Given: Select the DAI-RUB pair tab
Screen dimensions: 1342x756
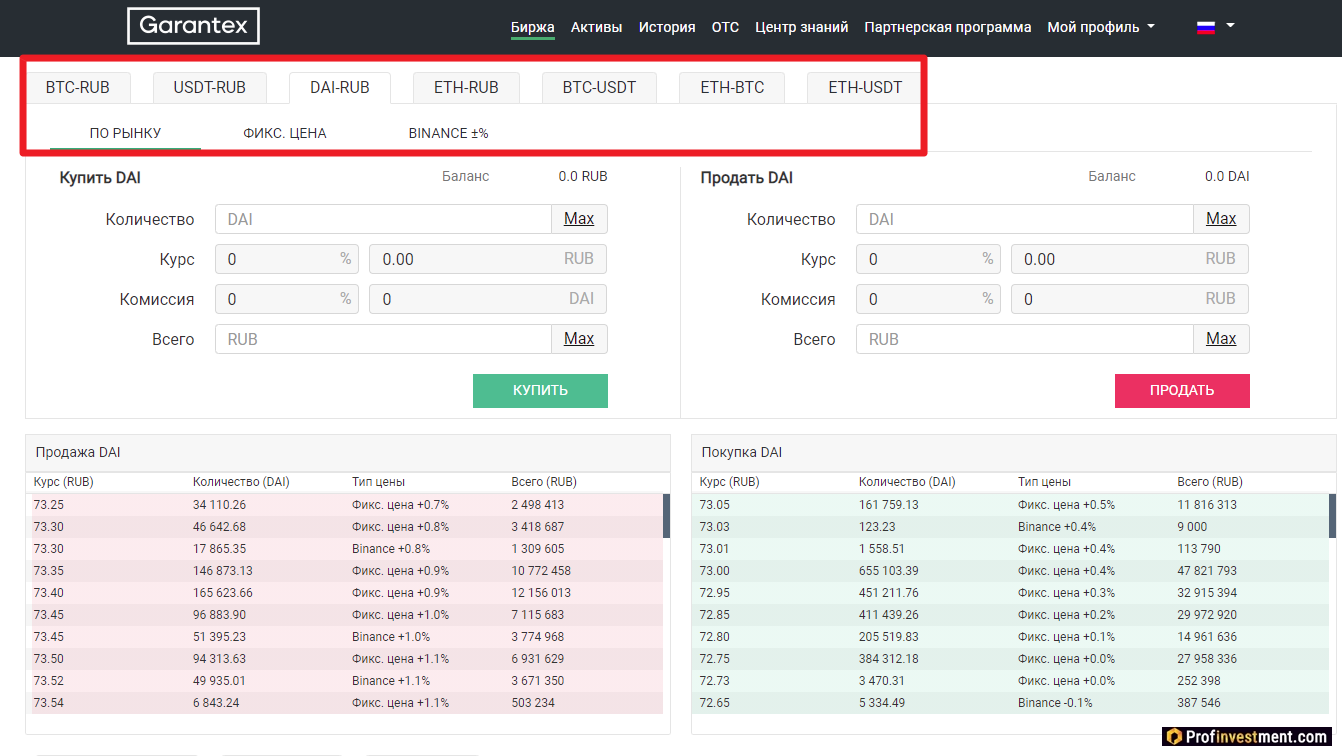Looking at the screenshot, I should click(340, 87).
